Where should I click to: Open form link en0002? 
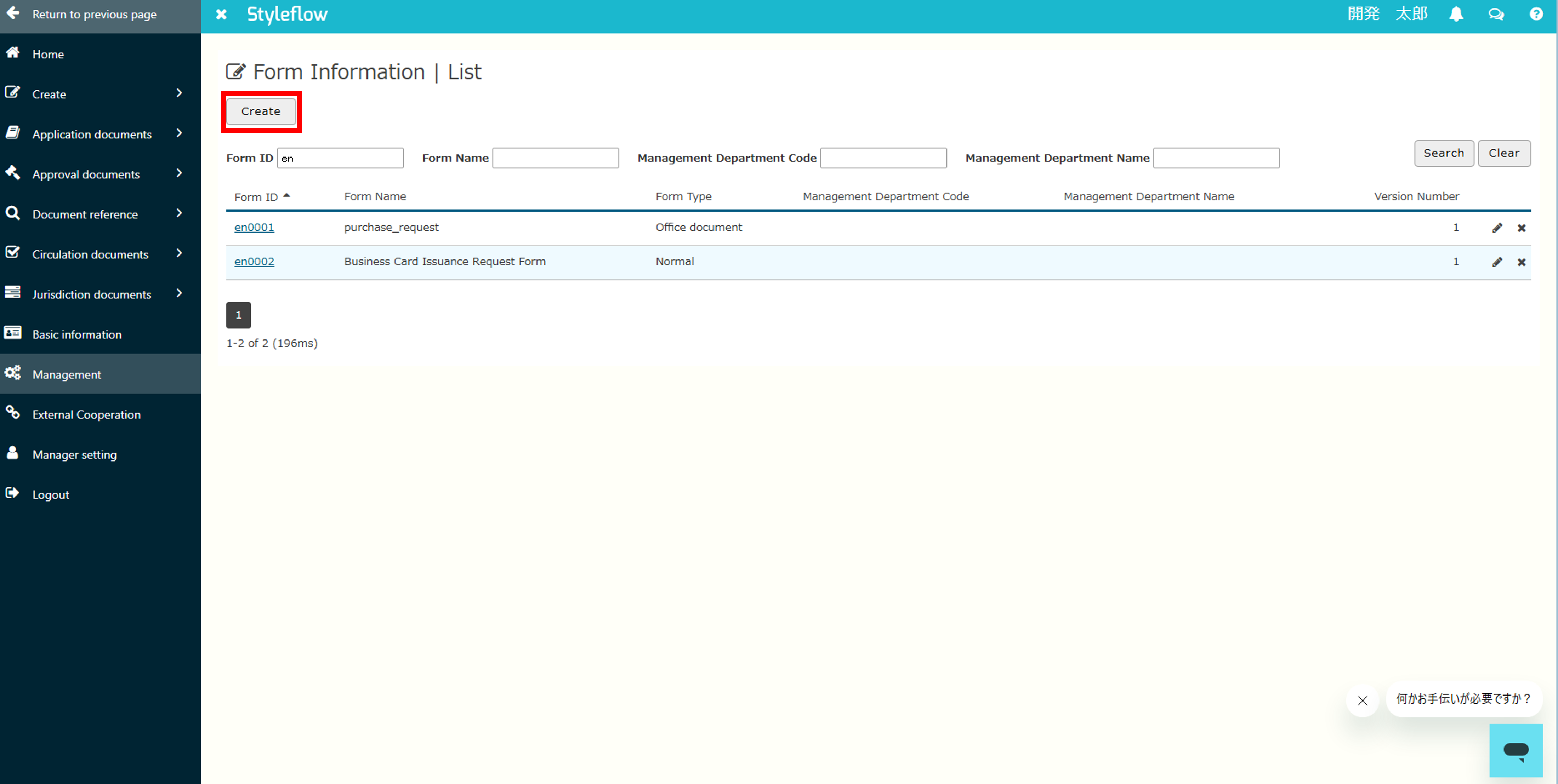(254, 261)
